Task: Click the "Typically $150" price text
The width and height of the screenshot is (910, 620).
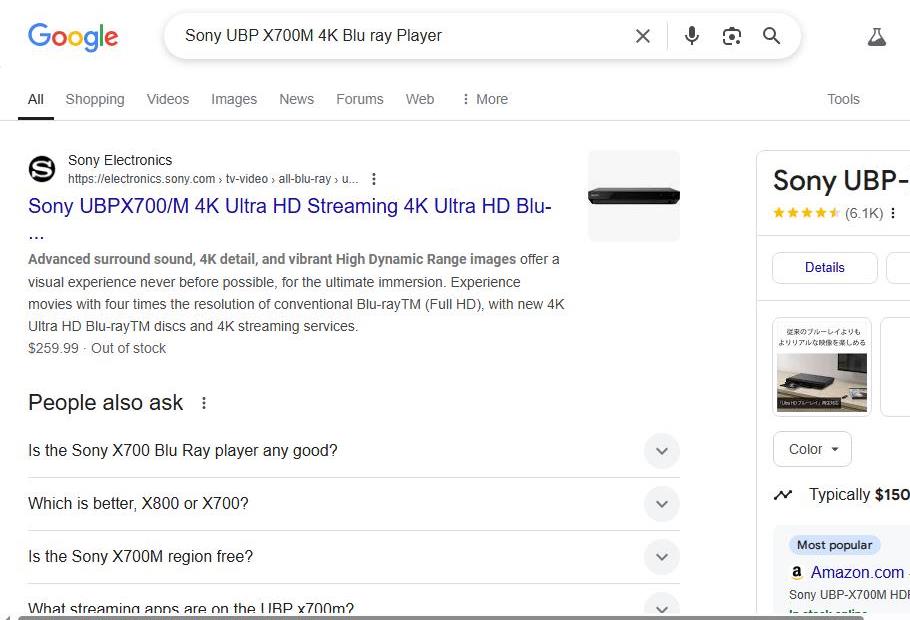Action: (859, 495)
